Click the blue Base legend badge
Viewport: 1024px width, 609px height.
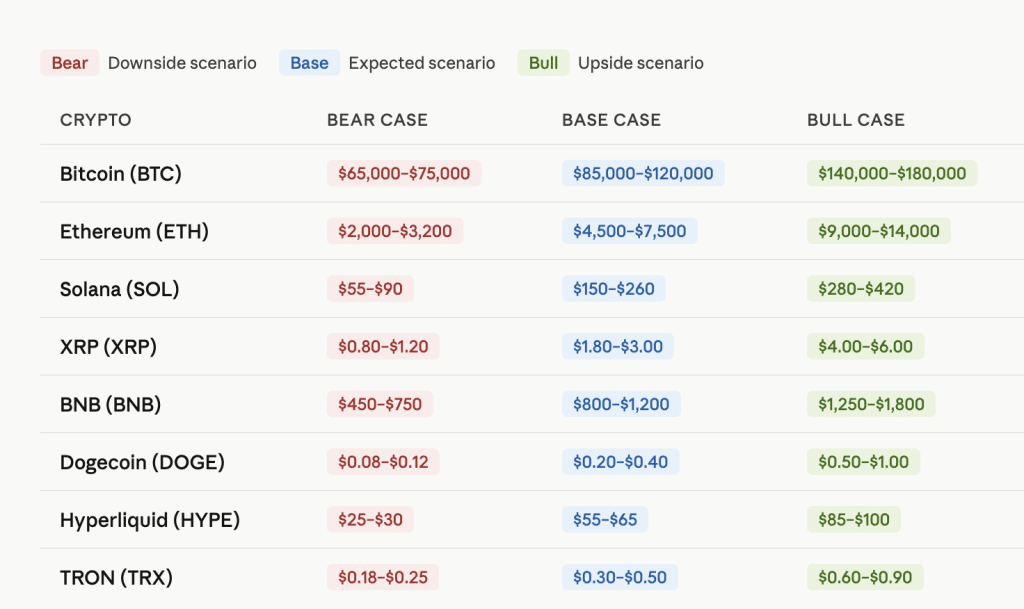coord(309,63)
